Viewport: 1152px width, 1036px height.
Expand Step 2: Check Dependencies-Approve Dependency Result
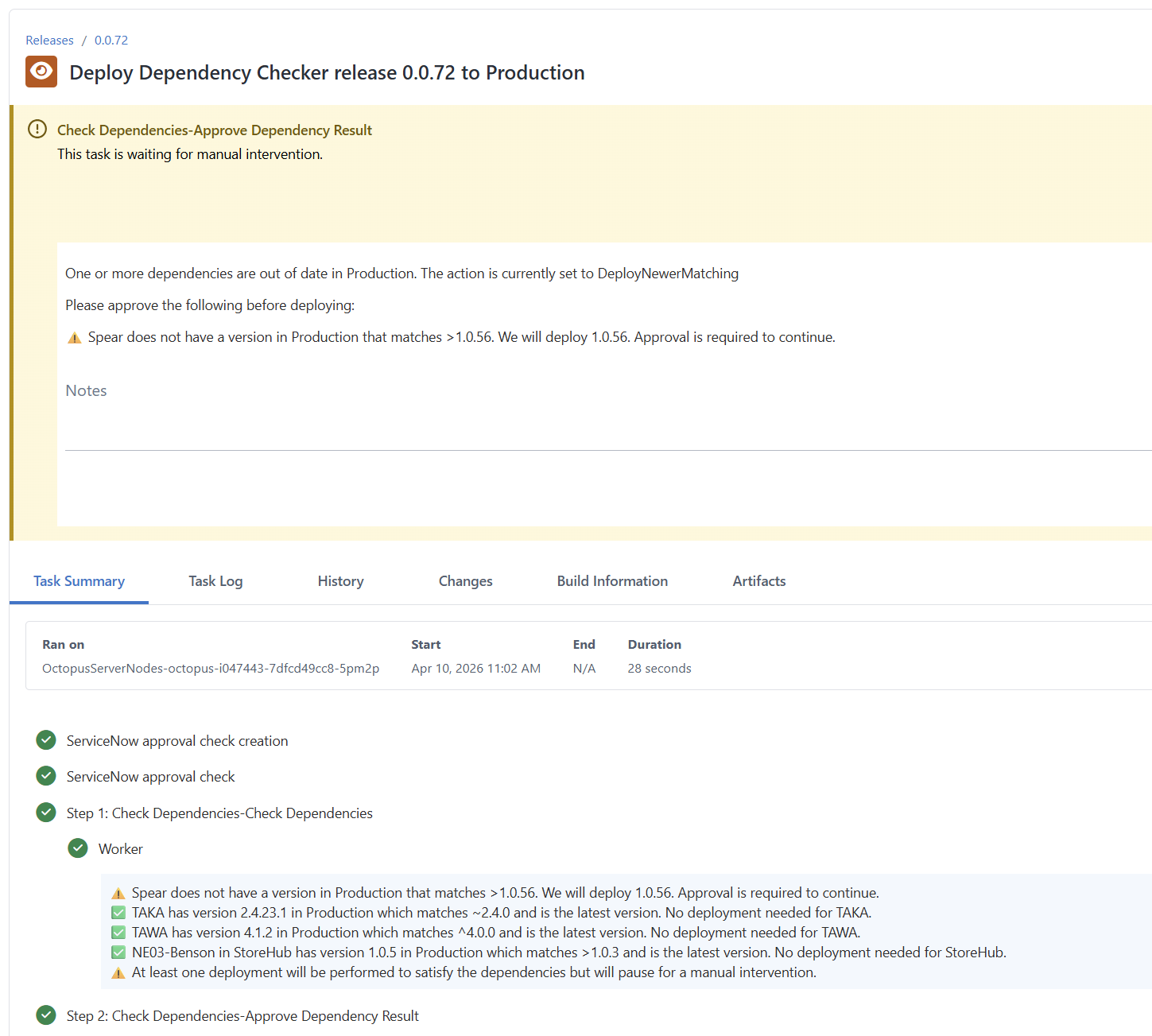242,1015
